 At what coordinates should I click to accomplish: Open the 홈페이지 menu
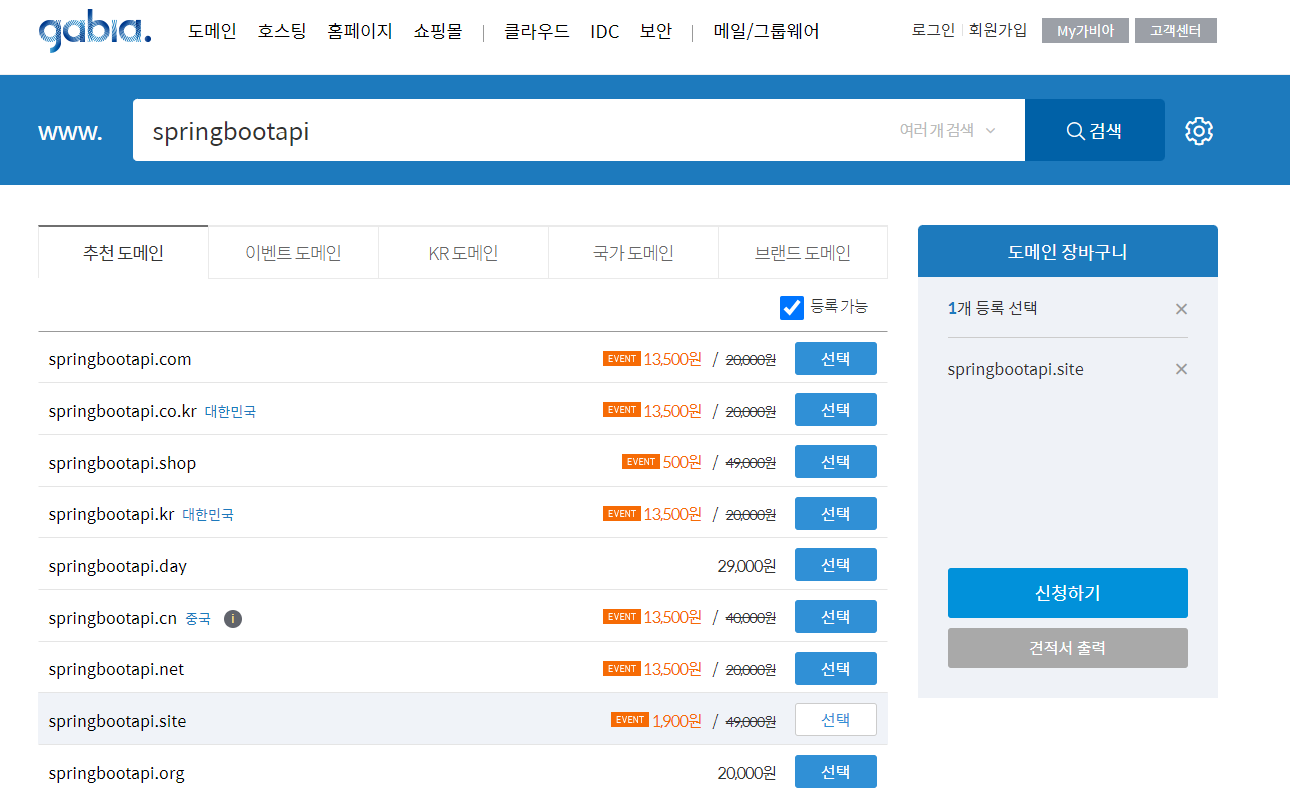[360, 31]
